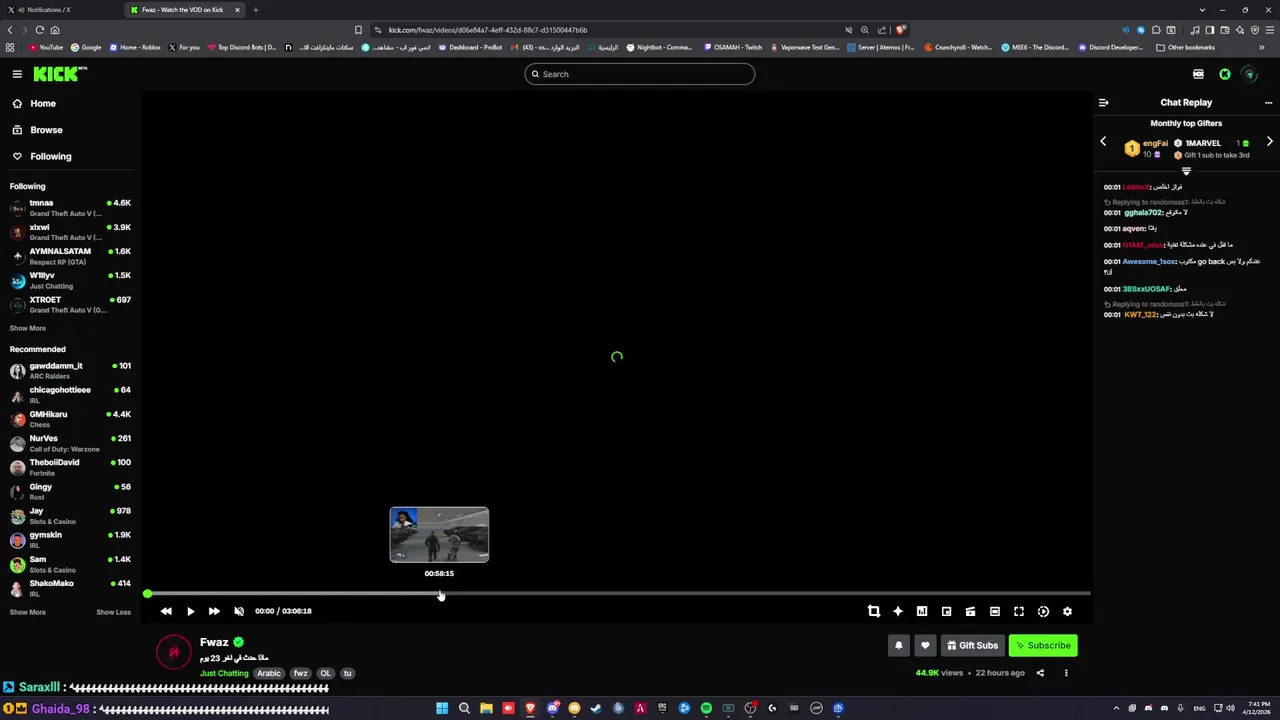Toggle picture-in-picture mode icon
1280x720 pixels.
point(946,611)
